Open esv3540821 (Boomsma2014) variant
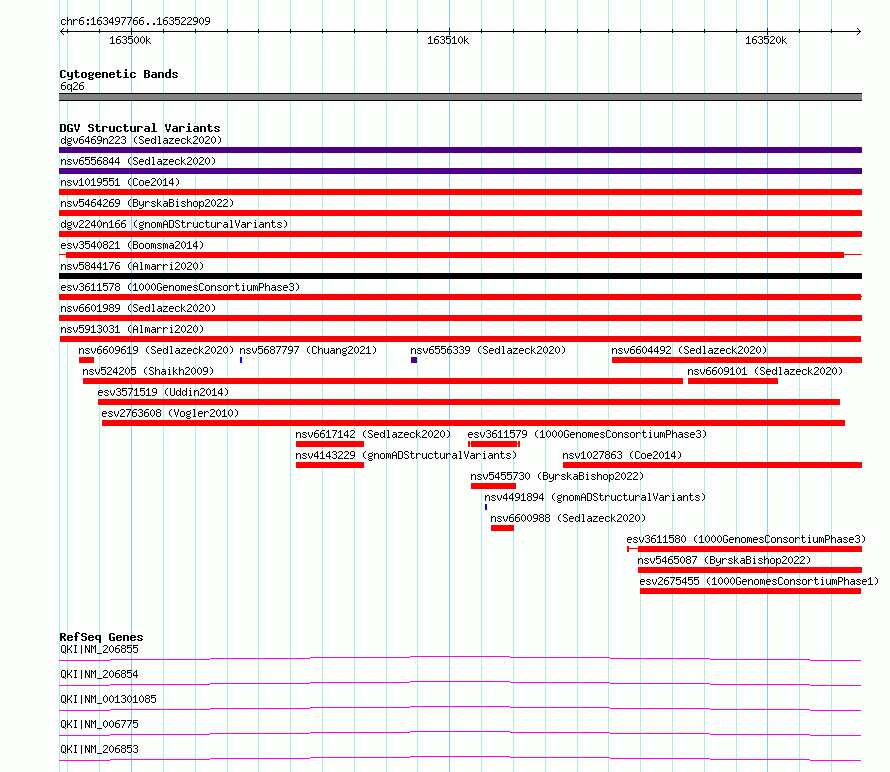This screenshot has height=772, width=890. (132, 245)
